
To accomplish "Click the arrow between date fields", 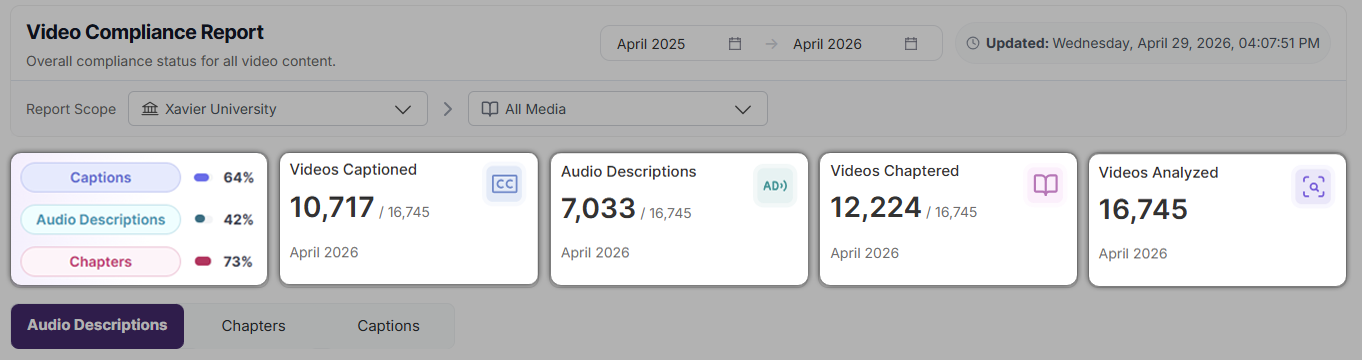I will click(x=771, y=44).
